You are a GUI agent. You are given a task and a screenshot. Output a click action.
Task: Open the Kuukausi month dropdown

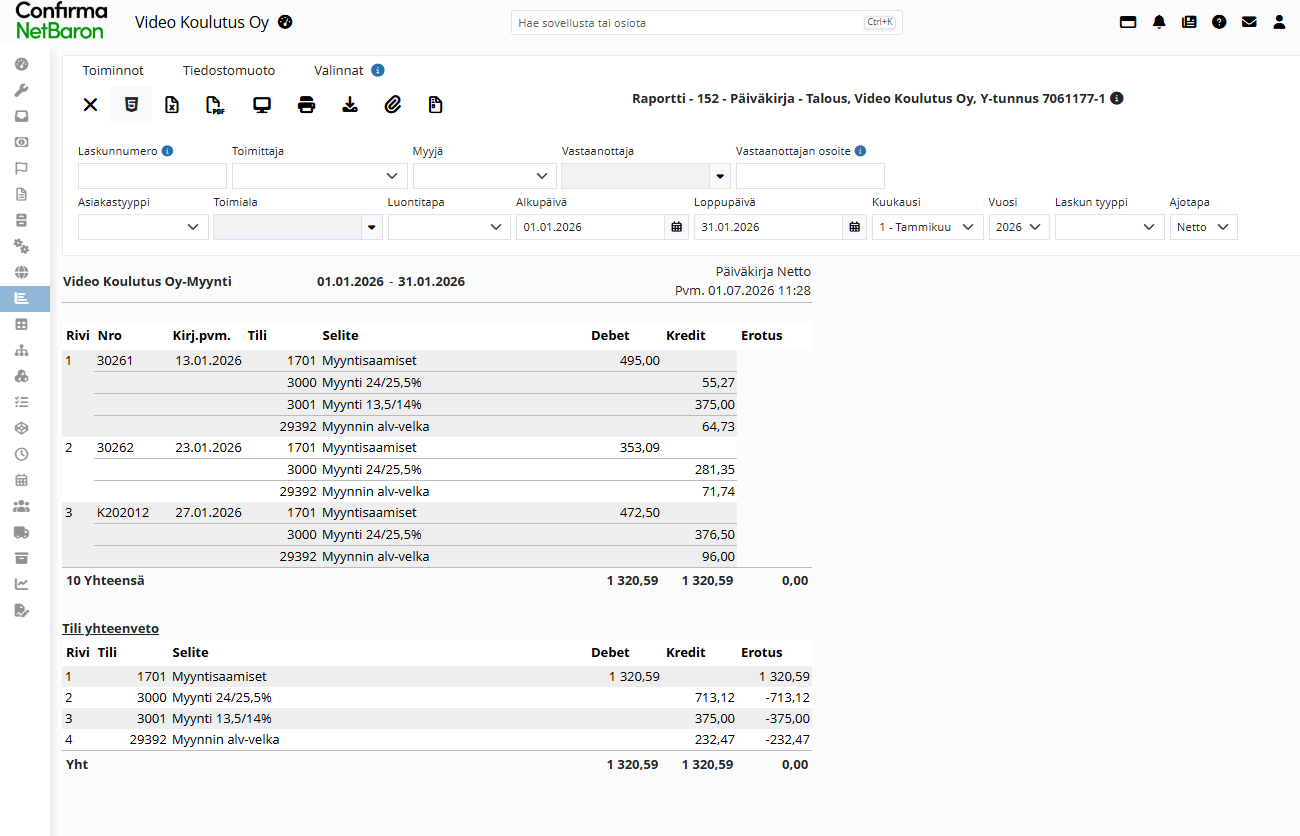(x=927, y=227)
